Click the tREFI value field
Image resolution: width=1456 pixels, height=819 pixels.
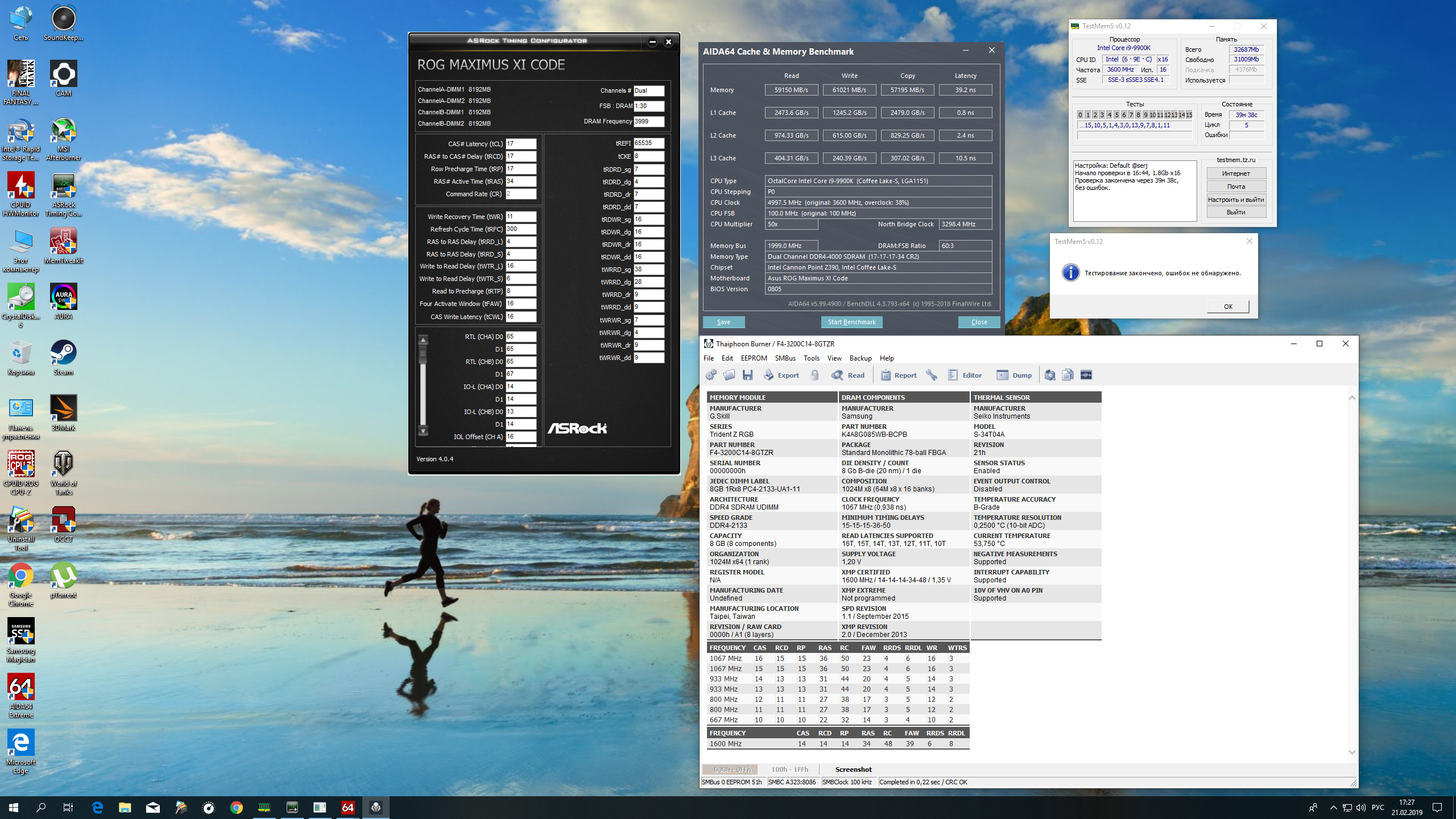click(x=648, y=143)
